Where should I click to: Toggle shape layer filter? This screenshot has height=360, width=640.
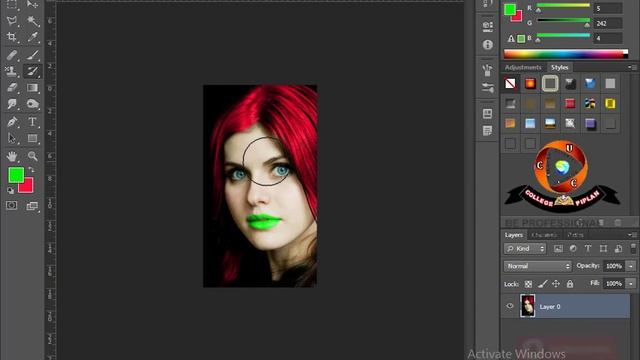pos(603,249)
